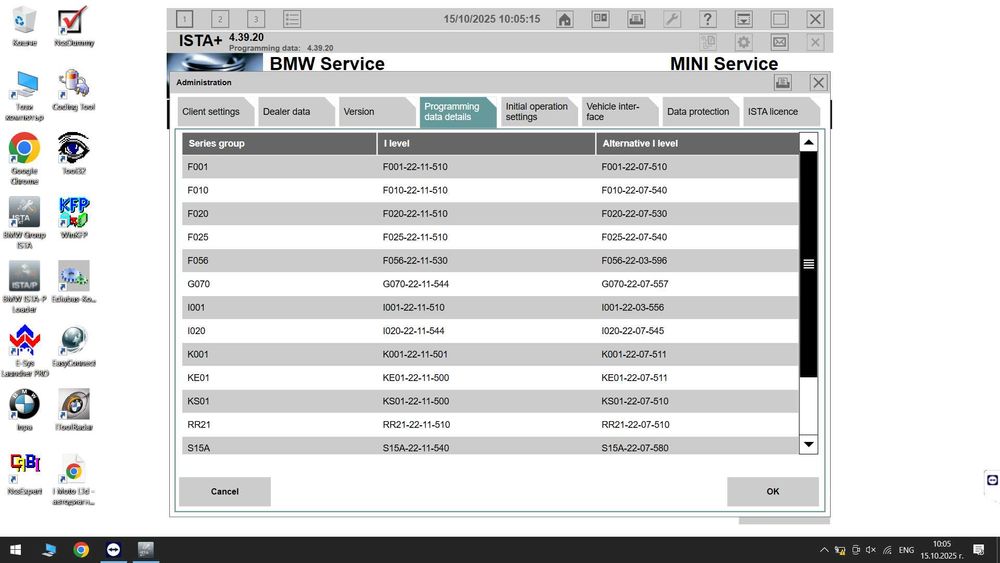Click the ISTA collapse window toolbar icon
The width and height of the screenshot is (1000, 563).
coord(744,19)
